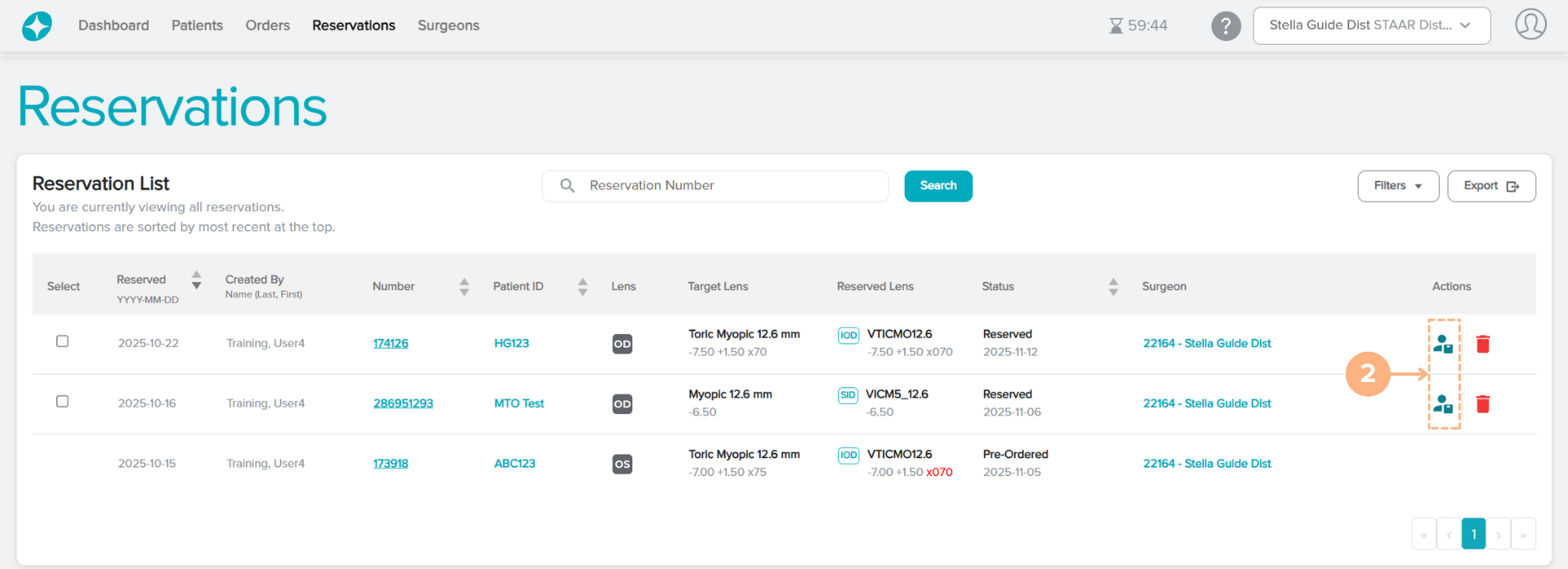
Task: Select the checkbox for reservation 174126
Action: click(62, 341)
